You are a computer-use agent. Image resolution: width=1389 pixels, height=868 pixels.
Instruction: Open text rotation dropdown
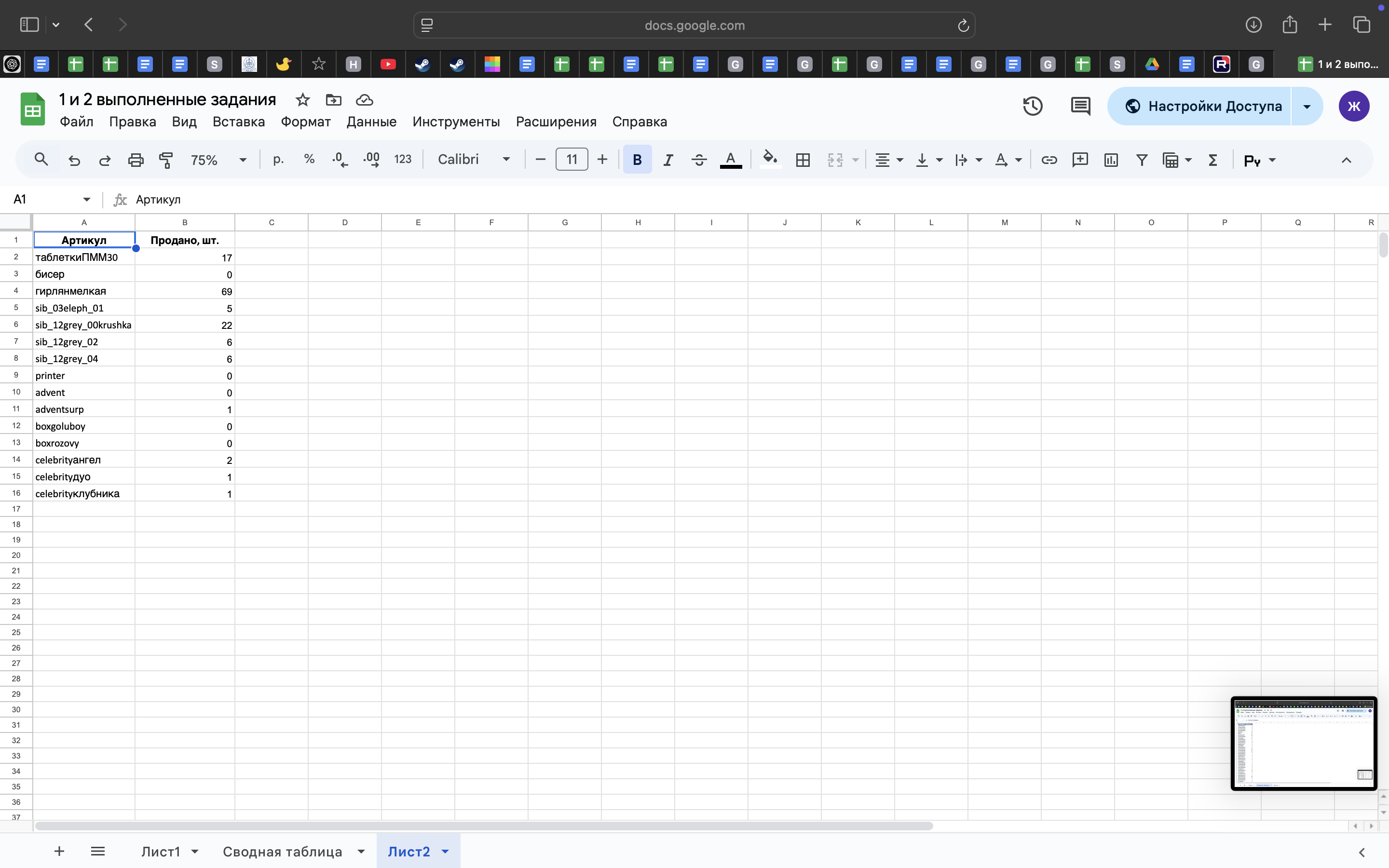point(1008,160)
